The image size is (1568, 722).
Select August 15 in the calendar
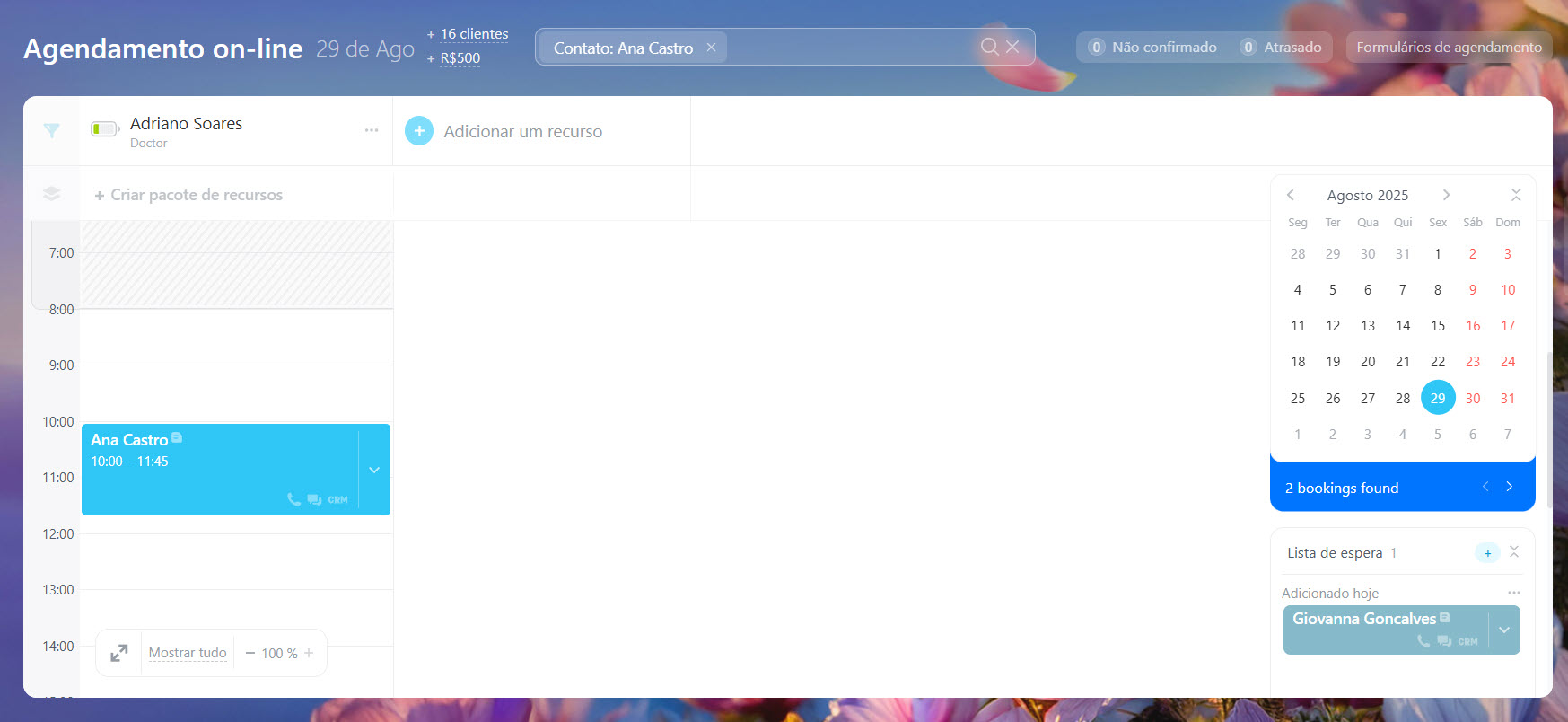(1438, 326)
